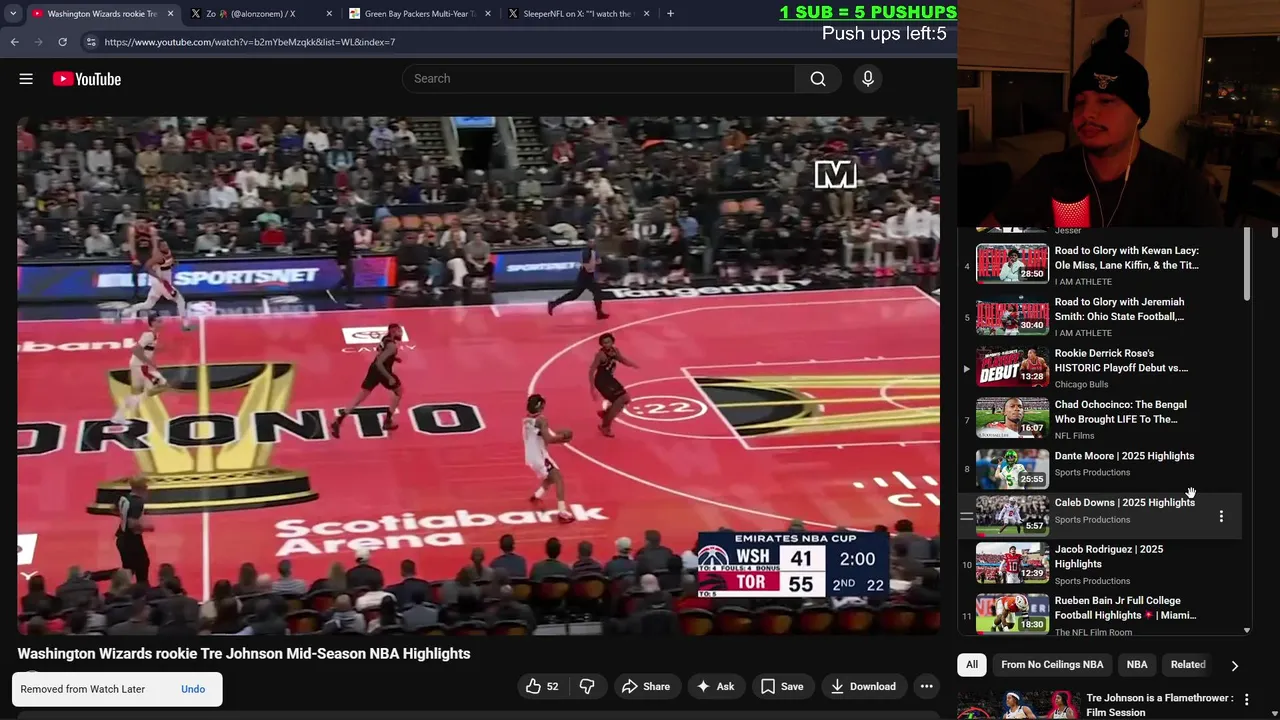
Task: Switch to the SleeperNFL on X tab
Action: pyautogui.click(x=577, y=14)
